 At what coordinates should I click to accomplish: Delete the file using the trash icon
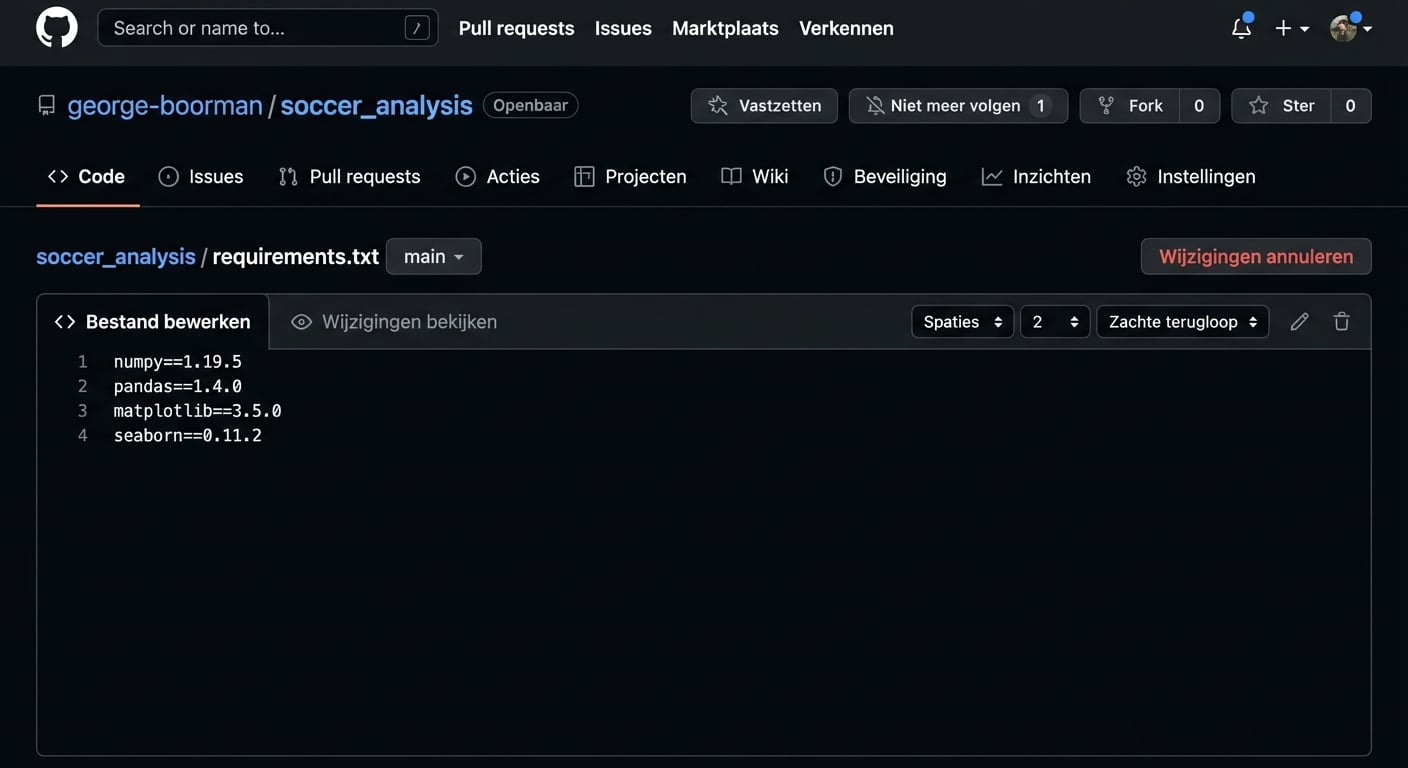point(1341,321)
